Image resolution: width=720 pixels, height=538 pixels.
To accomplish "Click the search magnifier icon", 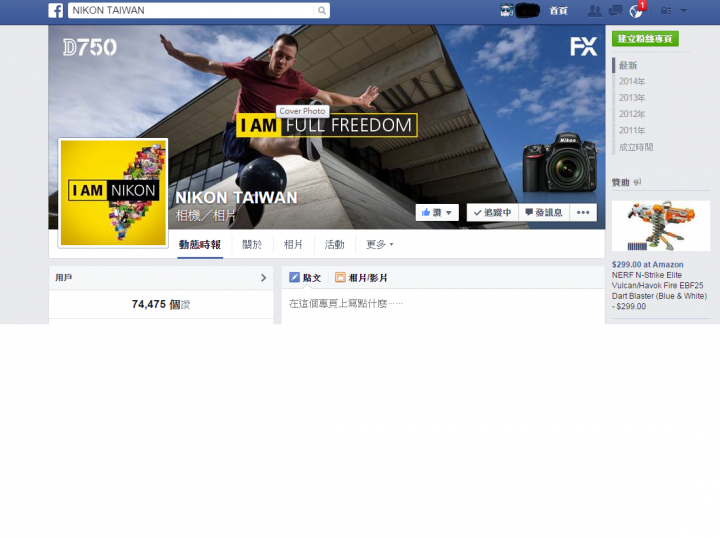I will tap(322, 11).
